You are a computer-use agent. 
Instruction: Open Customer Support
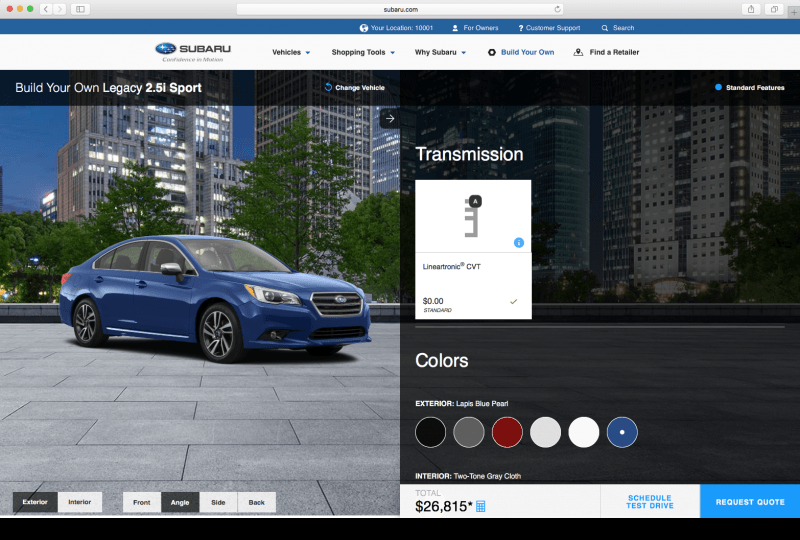[x=549, y=28]
